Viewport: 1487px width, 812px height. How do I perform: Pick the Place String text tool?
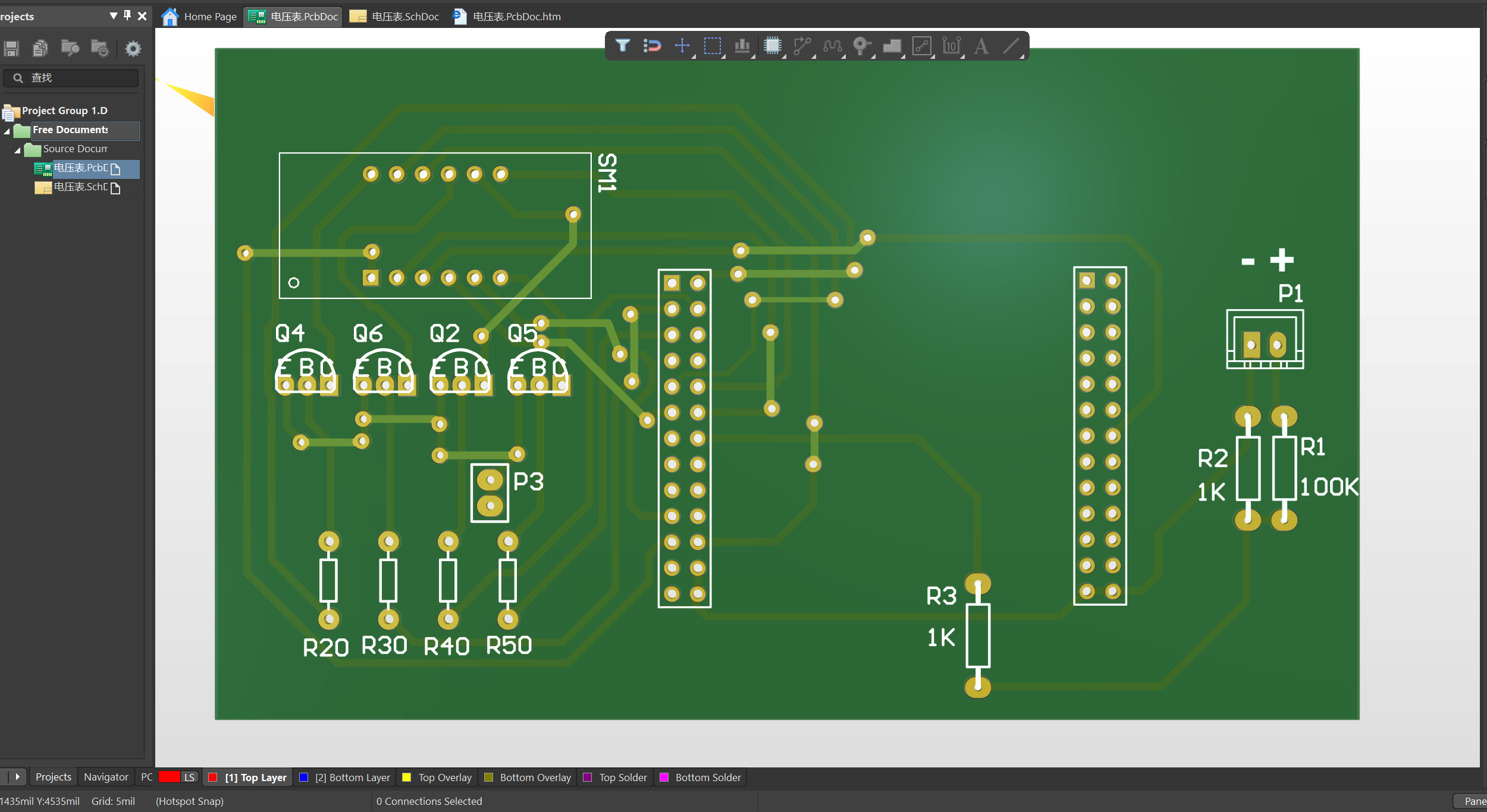coord(981,46)
